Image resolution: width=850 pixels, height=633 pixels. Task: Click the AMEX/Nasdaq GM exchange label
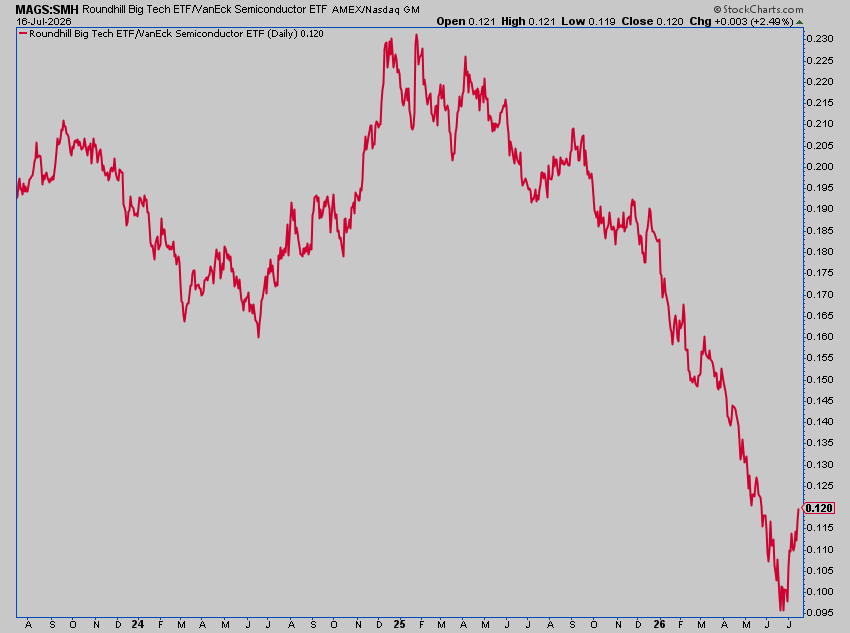(375, 10)
